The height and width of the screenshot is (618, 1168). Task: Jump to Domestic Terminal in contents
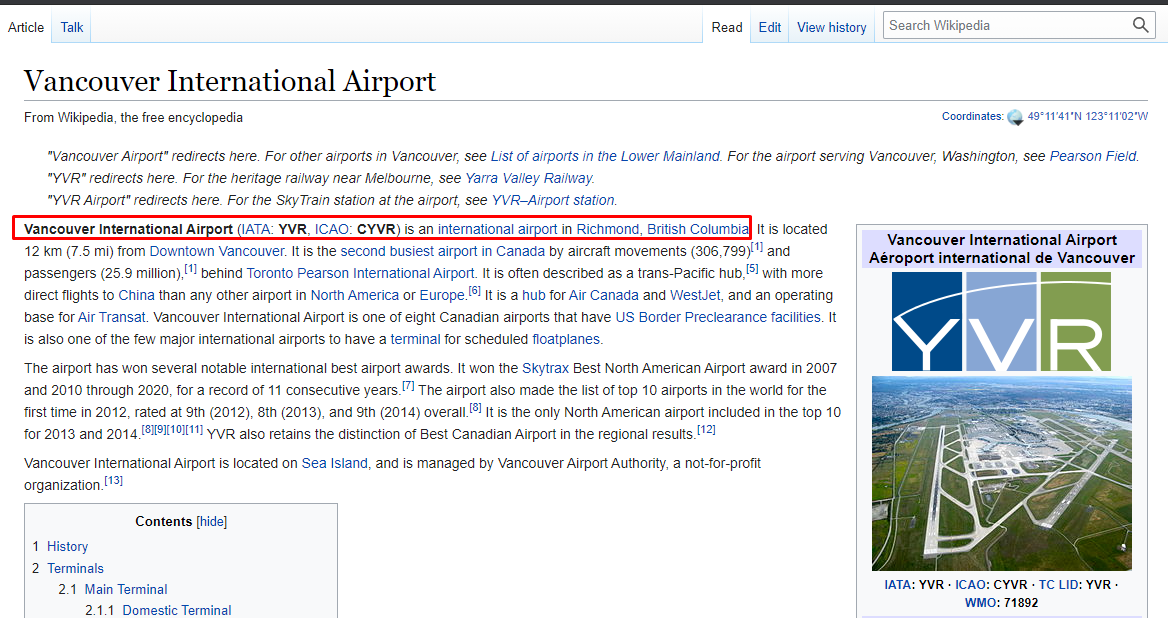[x=177, y=610]
